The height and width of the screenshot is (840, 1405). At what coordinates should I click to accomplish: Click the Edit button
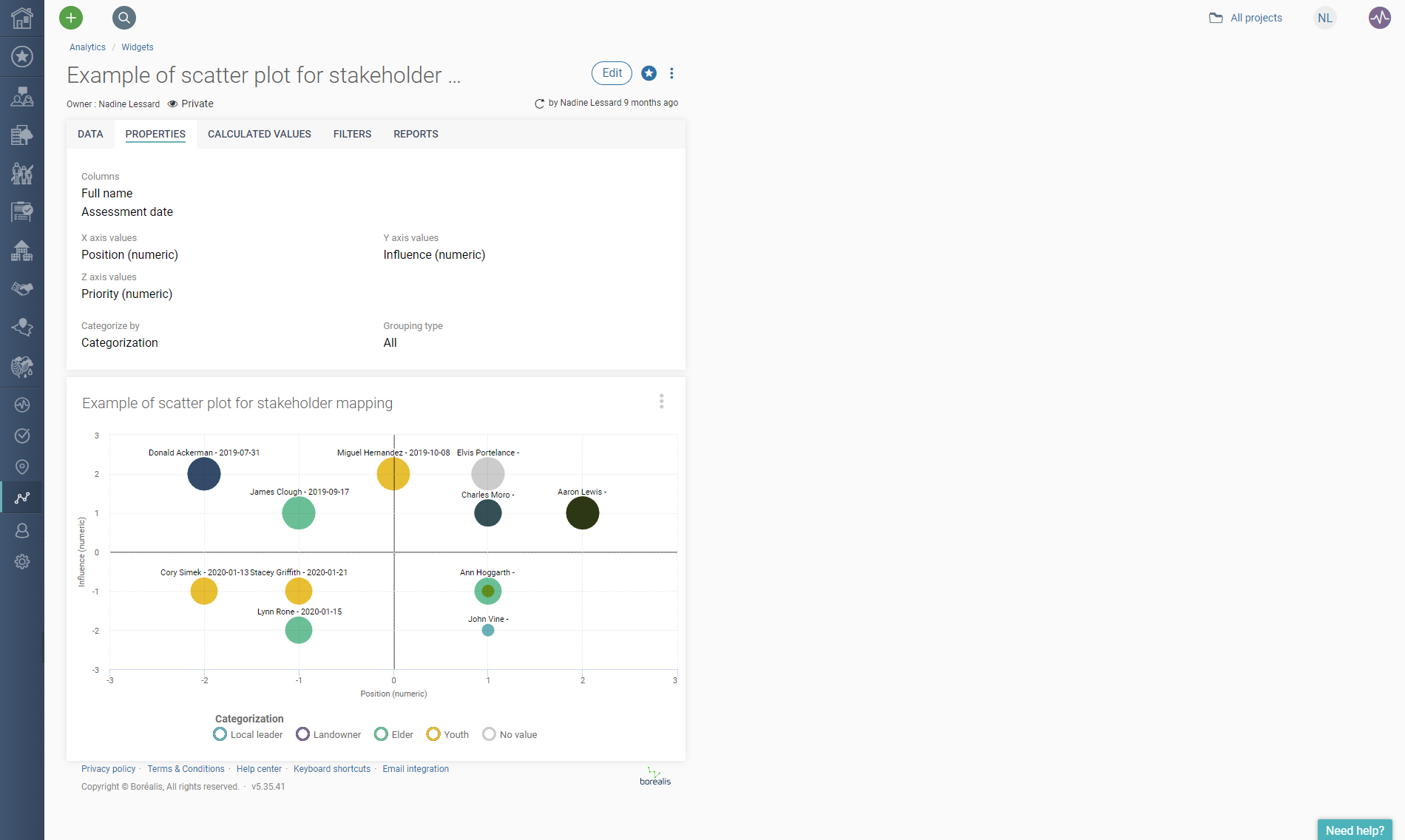click(611, 73)
